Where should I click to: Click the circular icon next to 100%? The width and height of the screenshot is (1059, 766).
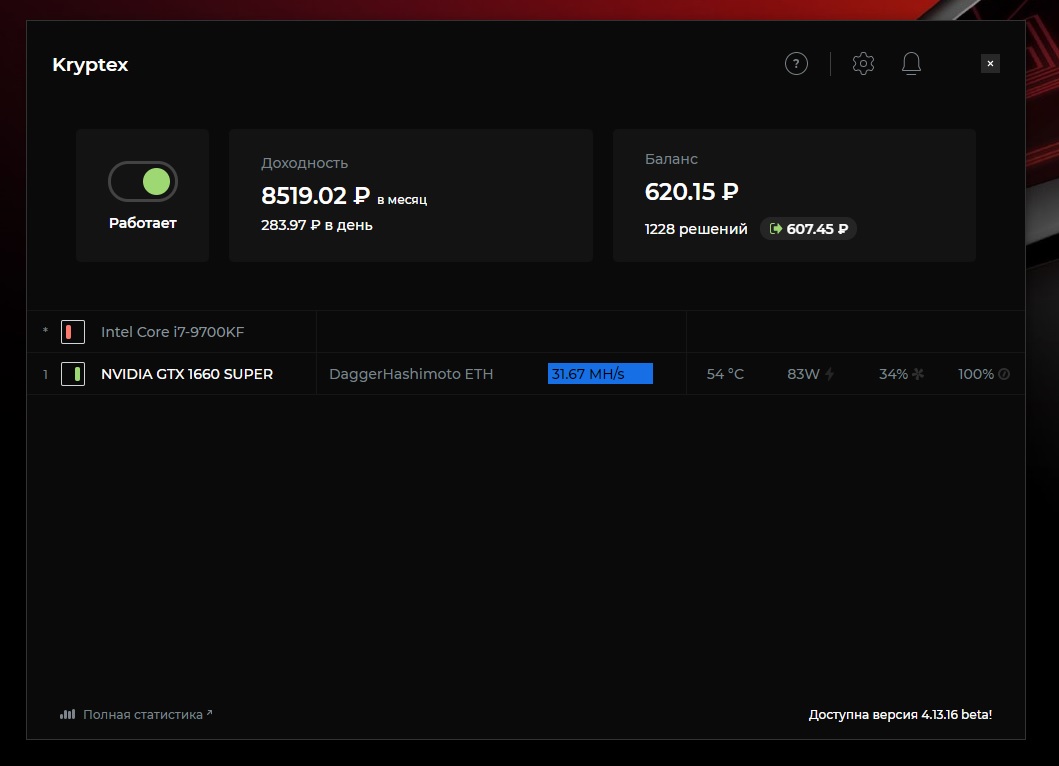coord(1004,374)
